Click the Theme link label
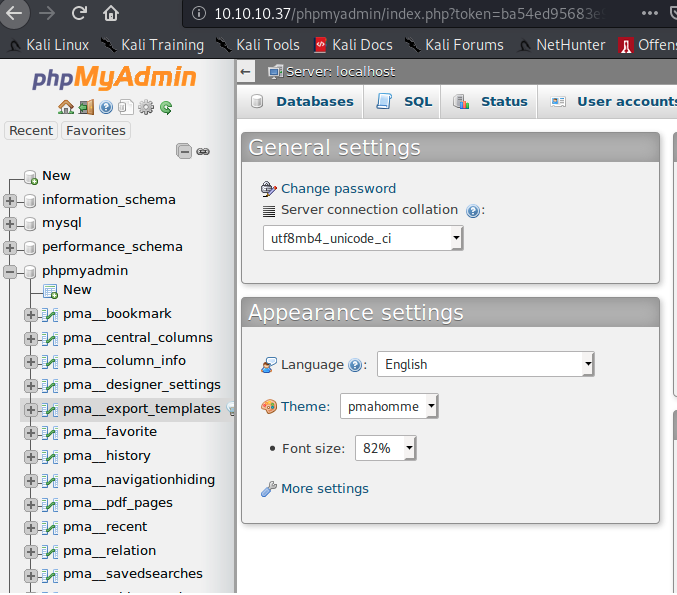 pyautogui.click(x=305, y=406)
